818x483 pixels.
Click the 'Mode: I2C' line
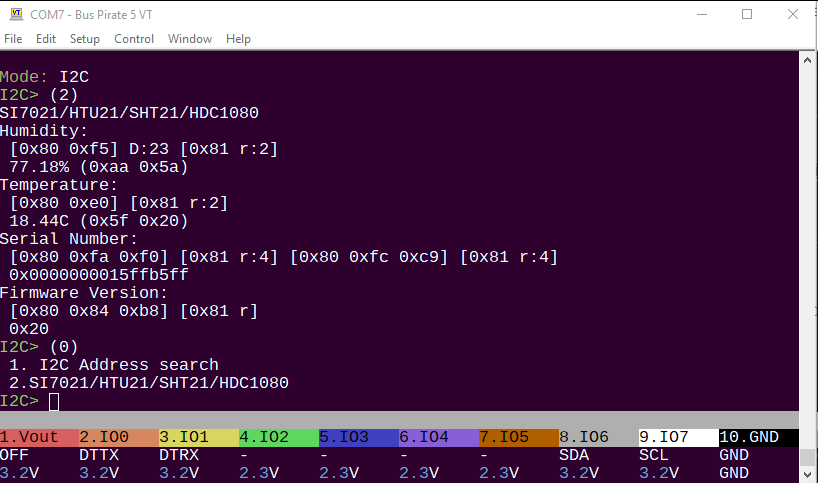[44, 77]
